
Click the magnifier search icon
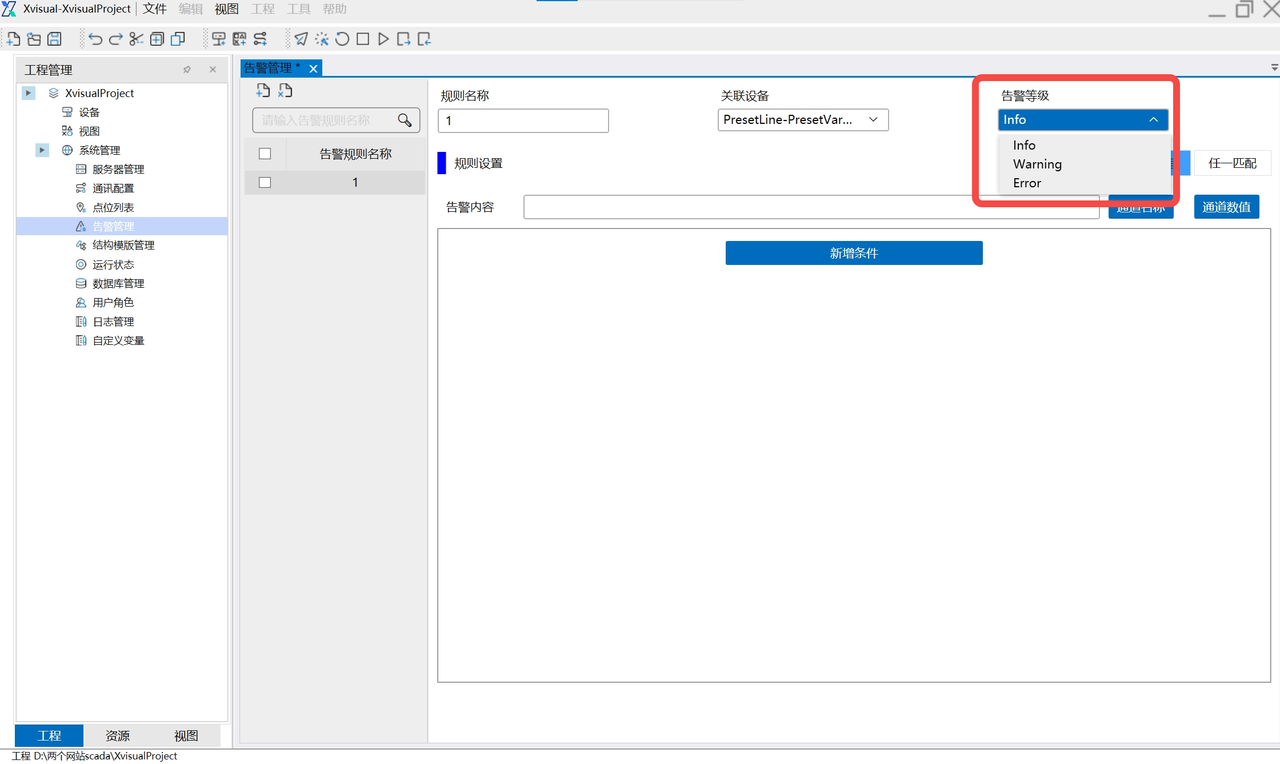point(405,120)
